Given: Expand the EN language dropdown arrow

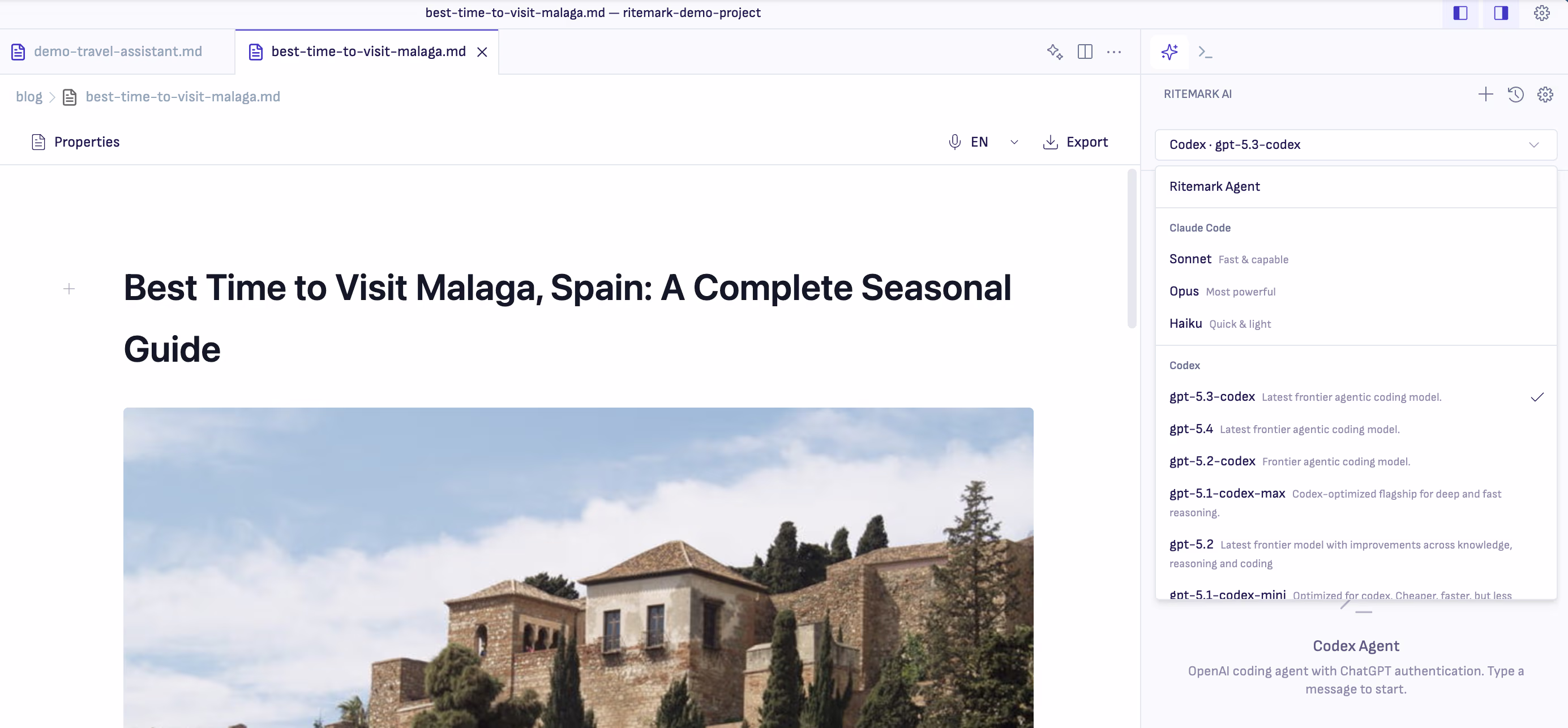Looking at the screenshot, I should [1014, 142].
